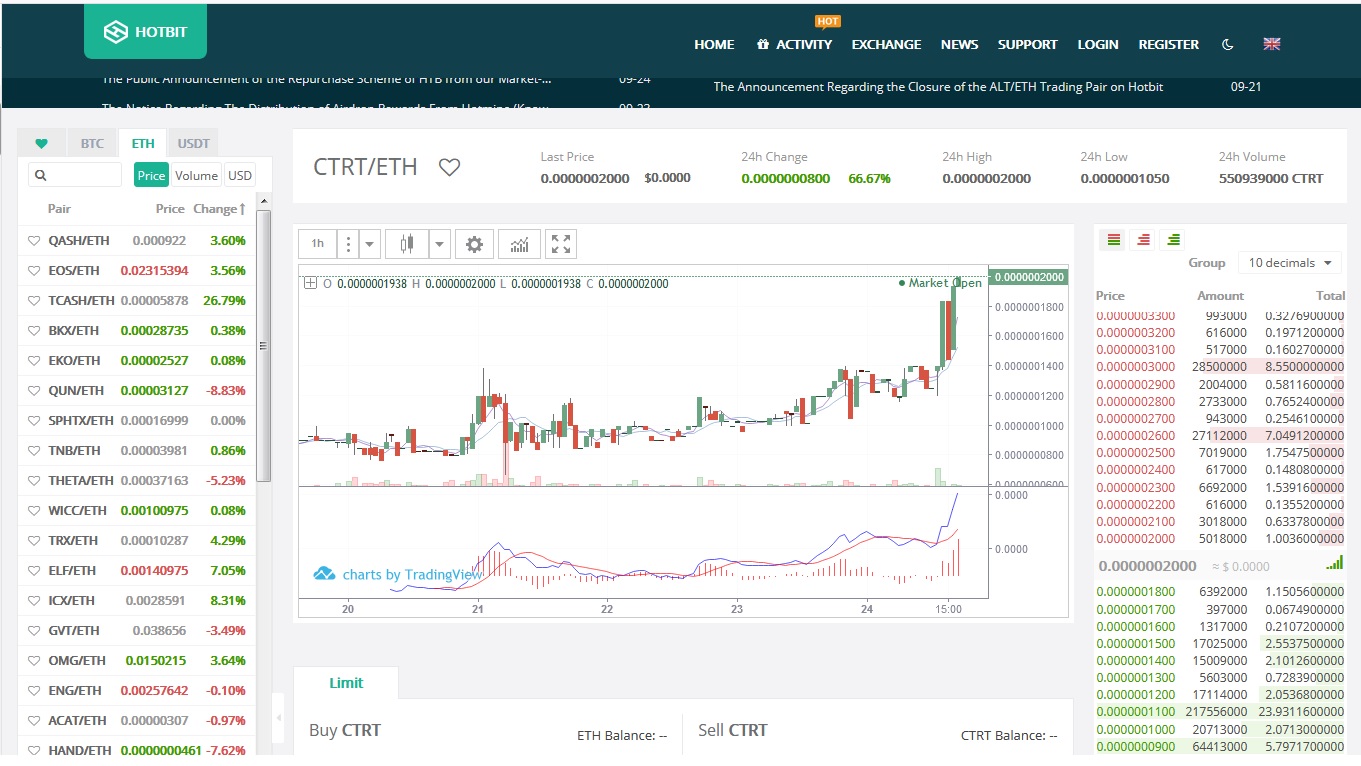The width and height of the screenshot is (1361, 766).
Task: Favorite the QUN/ETH pair
Action: [x=34, y=391]
